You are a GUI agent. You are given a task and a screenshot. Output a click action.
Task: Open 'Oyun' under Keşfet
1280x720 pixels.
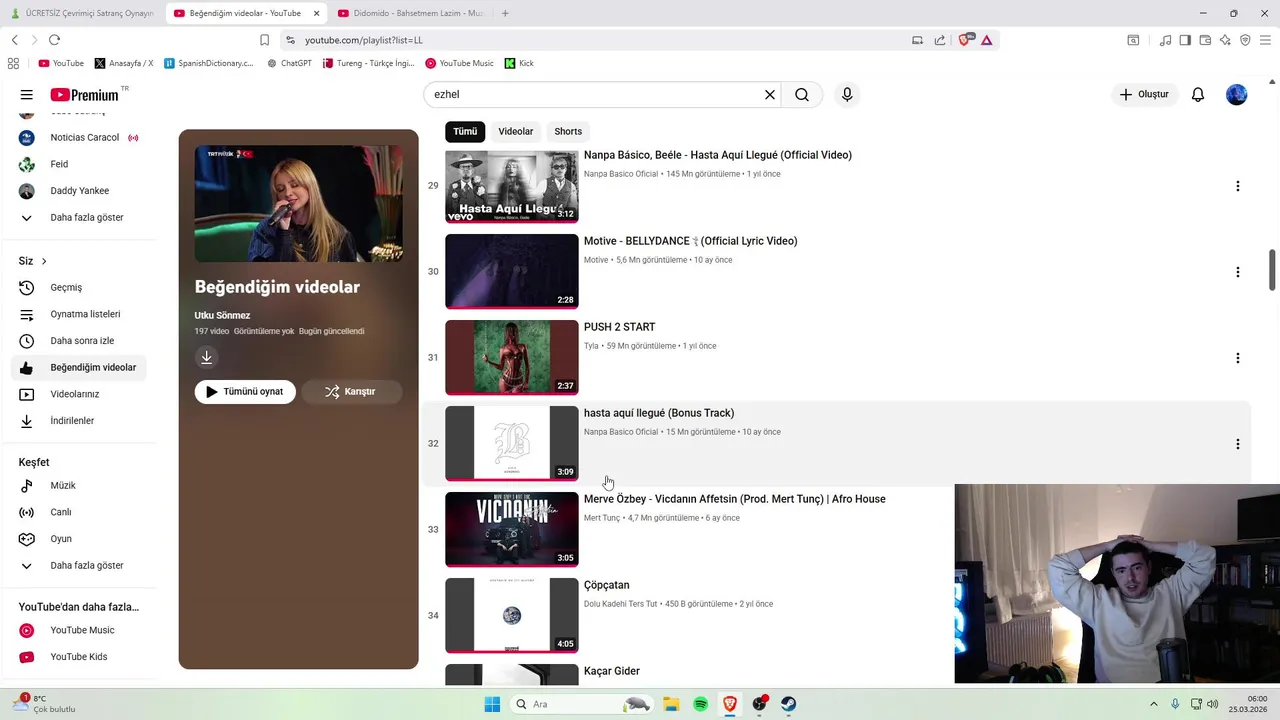79,539
